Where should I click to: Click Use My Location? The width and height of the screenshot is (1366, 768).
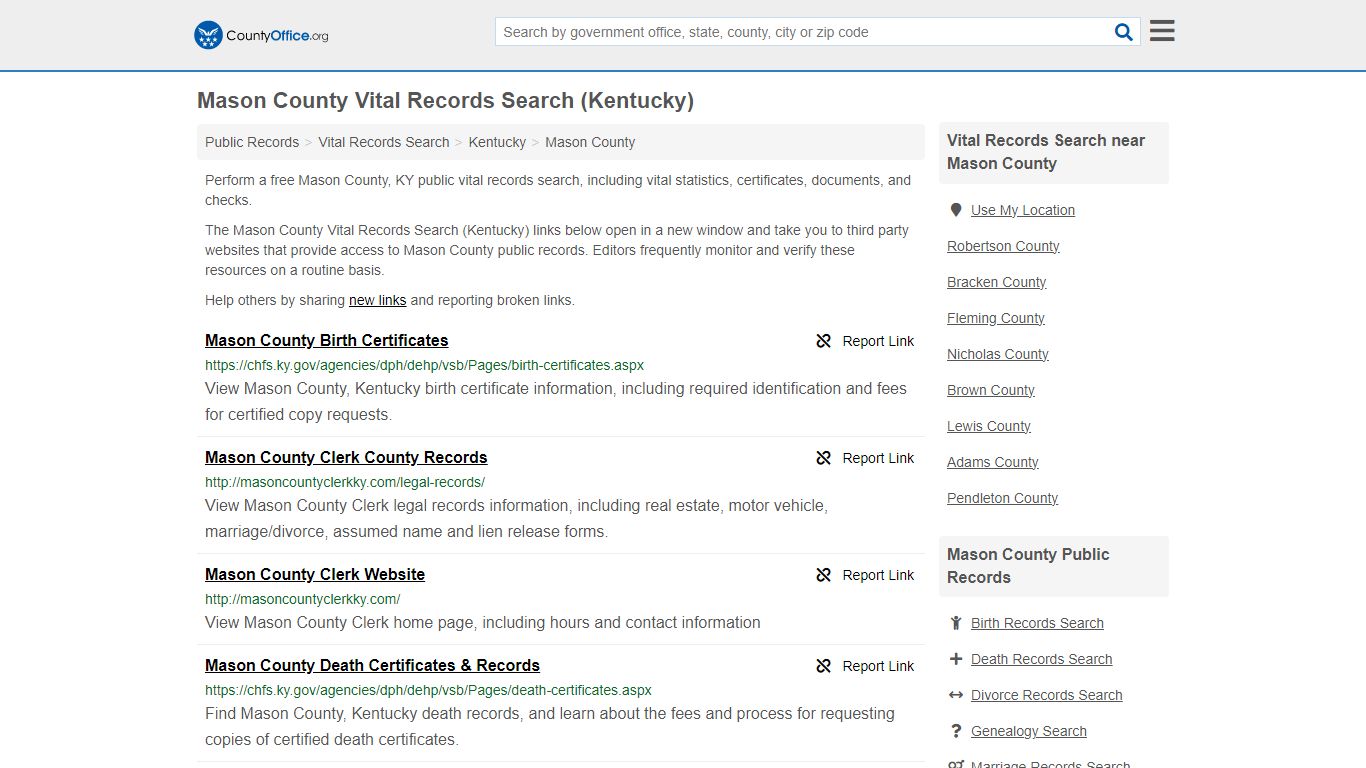pyautogui.click(x=1023, y=210)
